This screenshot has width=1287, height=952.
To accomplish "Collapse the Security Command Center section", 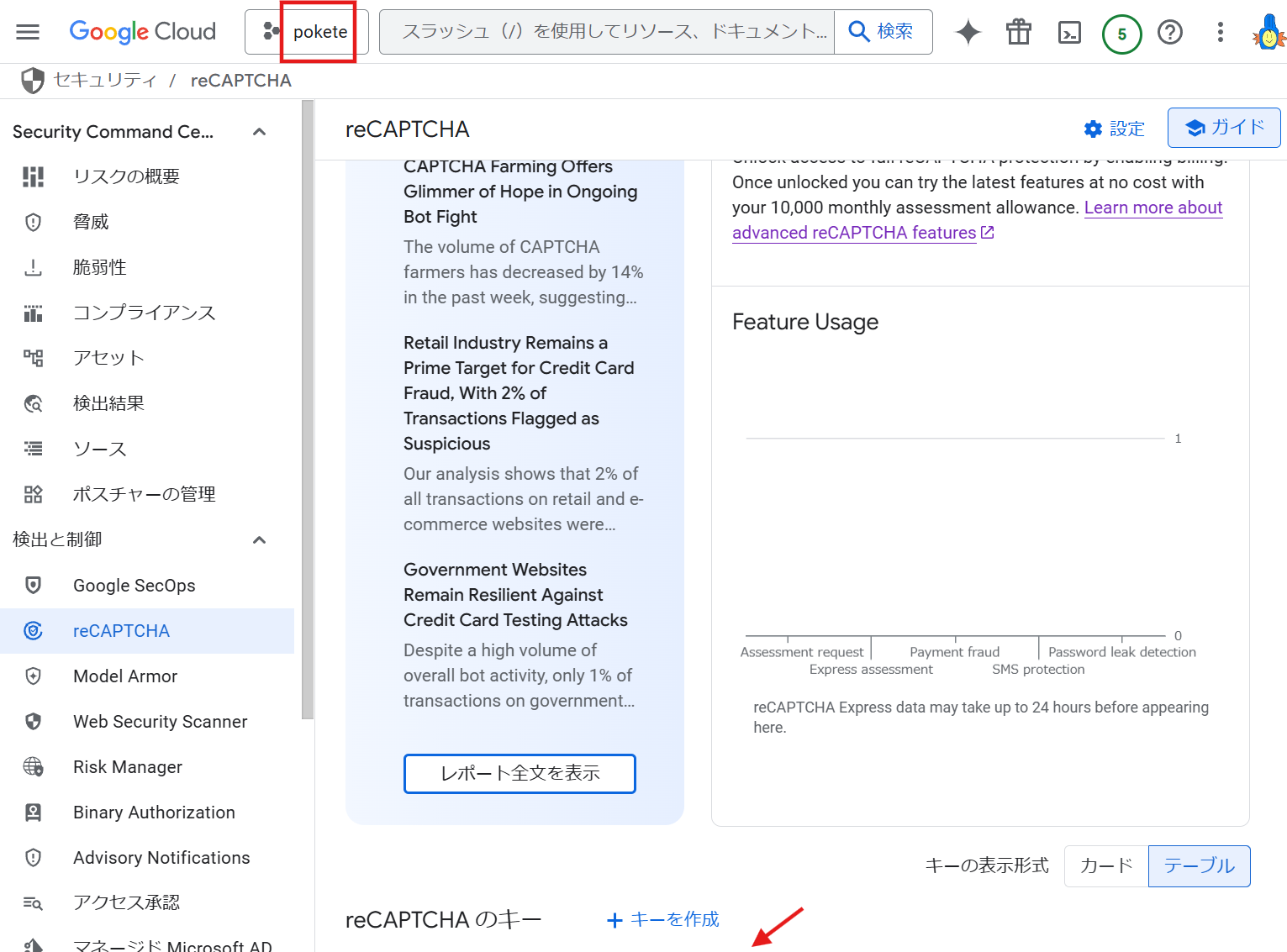I will 260,132.
